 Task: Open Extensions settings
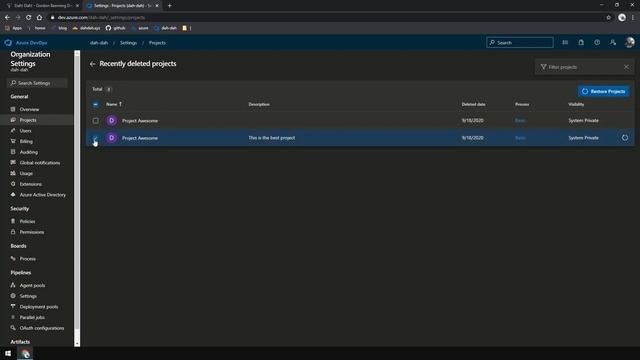point(31,184)
